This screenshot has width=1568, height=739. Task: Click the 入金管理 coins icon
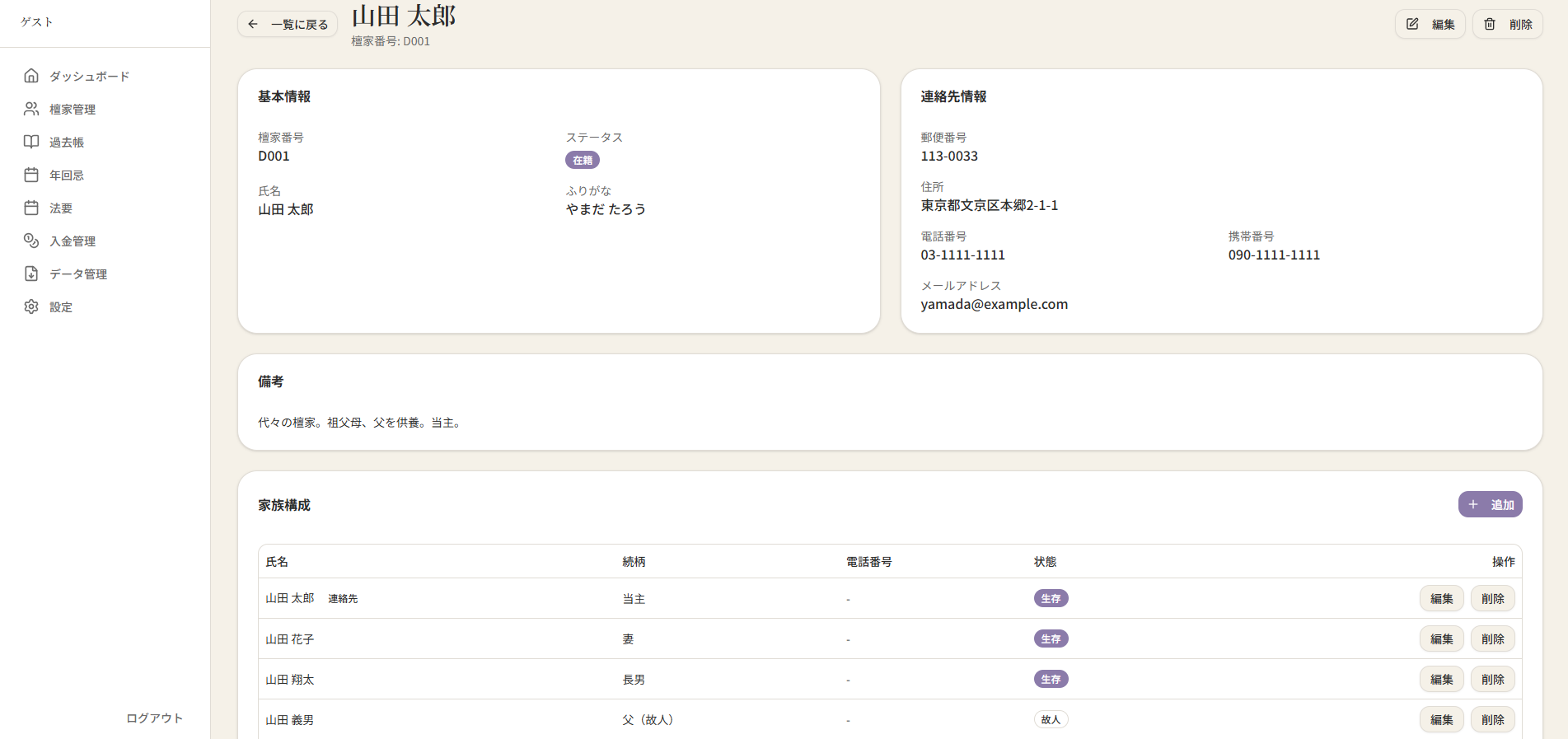31,241
